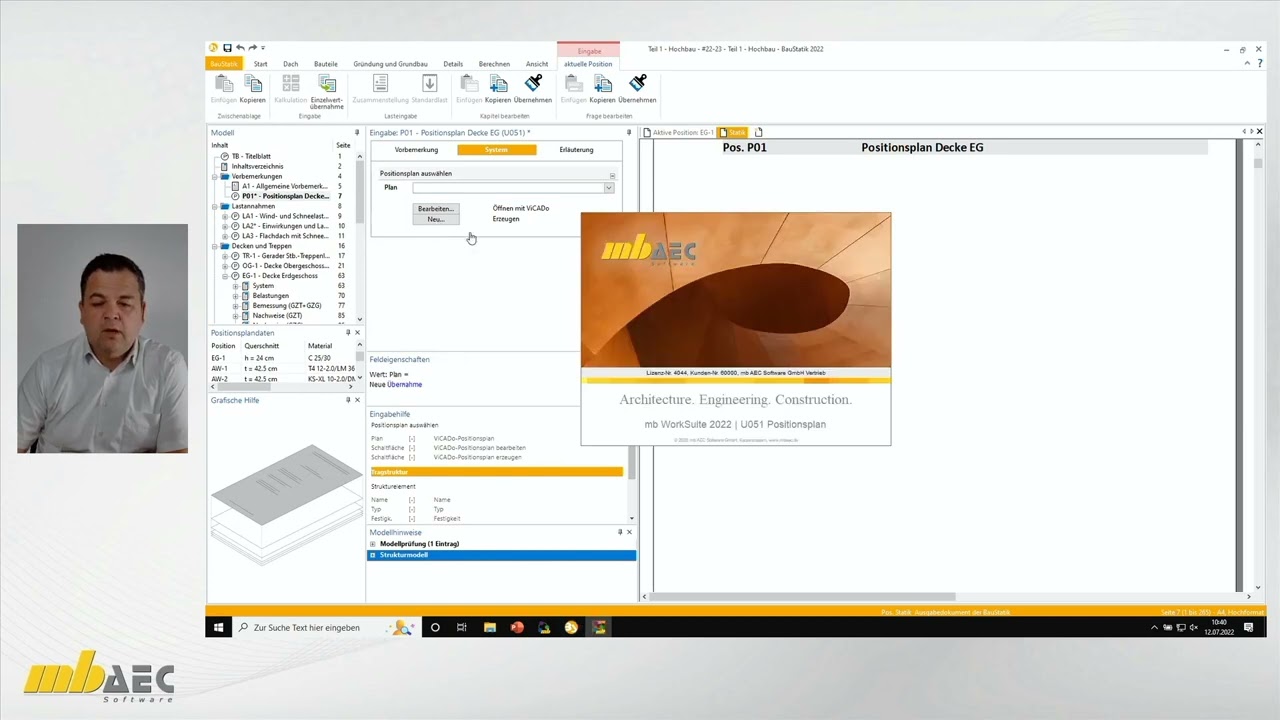Viewport: 1280px width, 720px height.
Task: Switch to the Start ribbon tab
Action: [x=260, y=64]
